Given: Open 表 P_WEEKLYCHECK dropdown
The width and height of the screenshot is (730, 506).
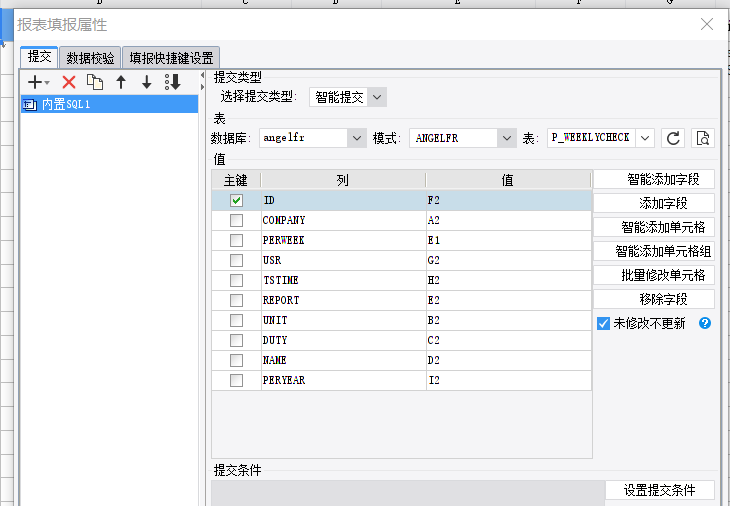Looking at the screenshot, I should [x=645, y=138].
